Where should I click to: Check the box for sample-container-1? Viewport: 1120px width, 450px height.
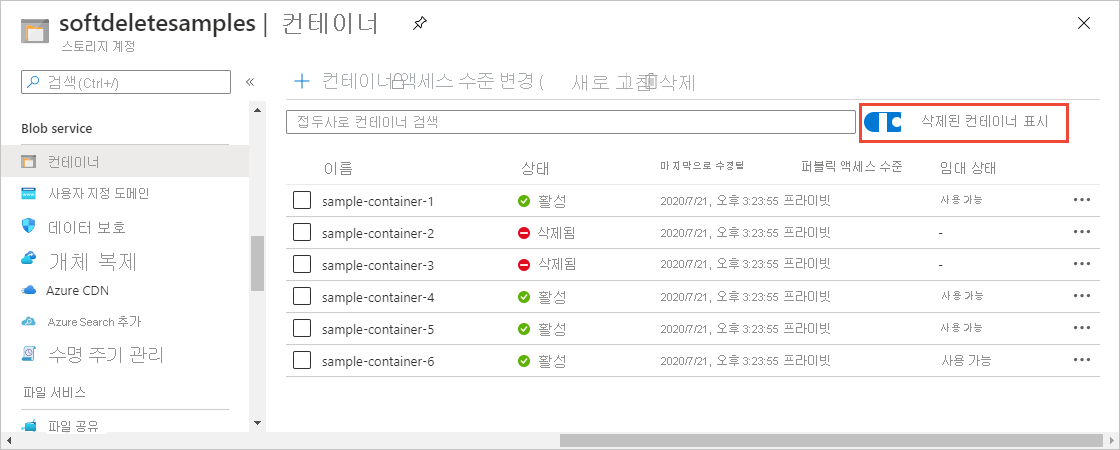tap(302, 200)
